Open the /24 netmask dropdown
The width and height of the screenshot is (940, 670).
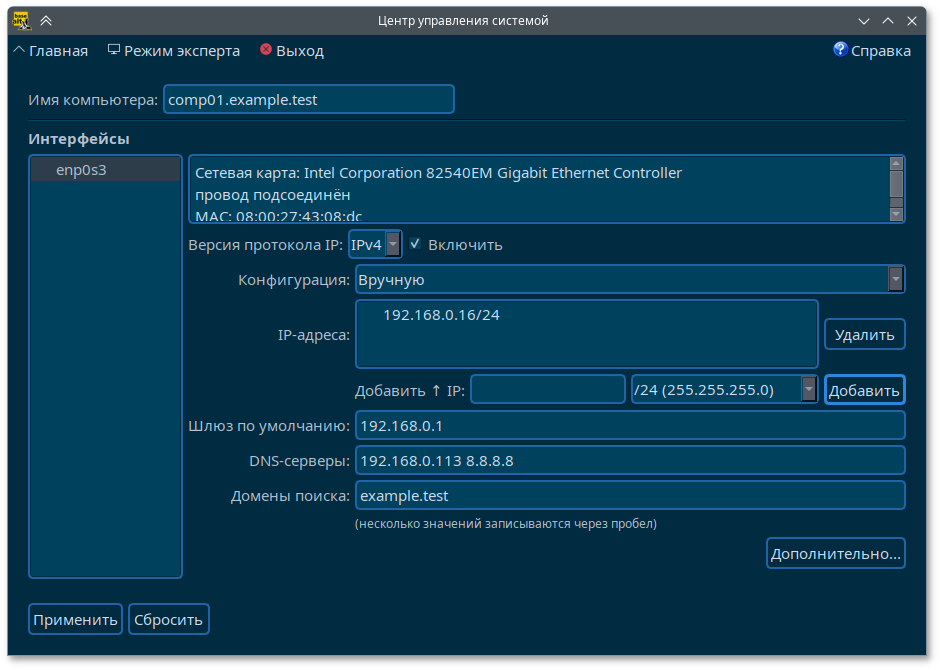[x=808, y=389]
